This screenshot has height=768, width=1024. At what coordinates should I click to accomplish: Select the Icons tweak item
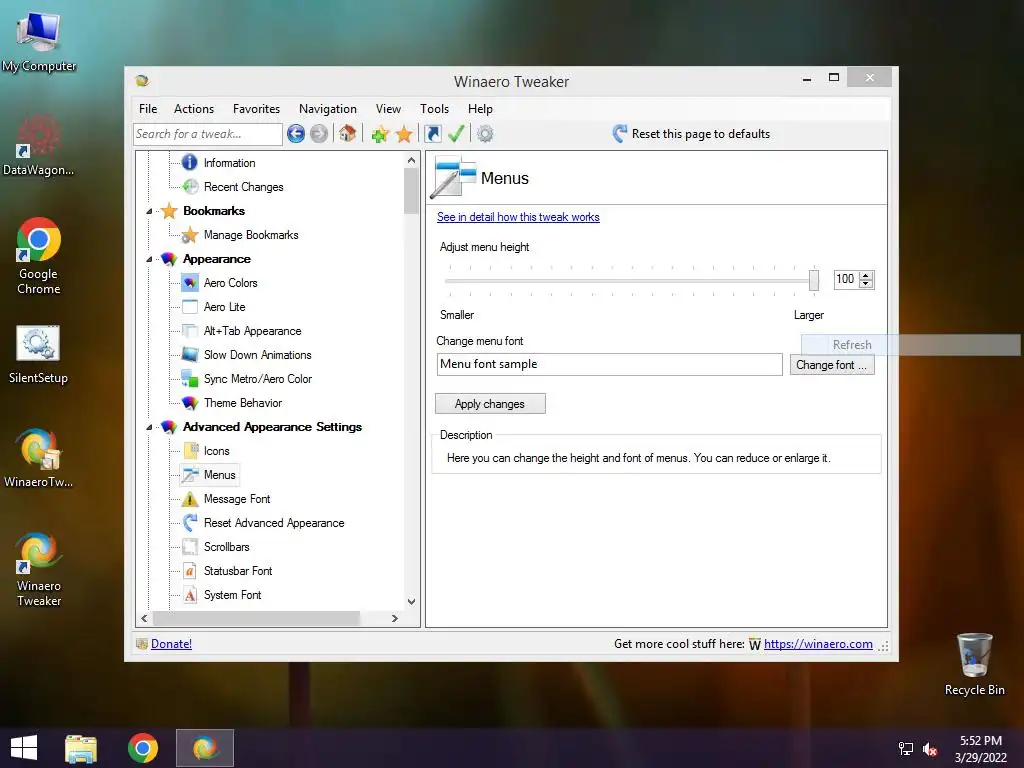216,451
